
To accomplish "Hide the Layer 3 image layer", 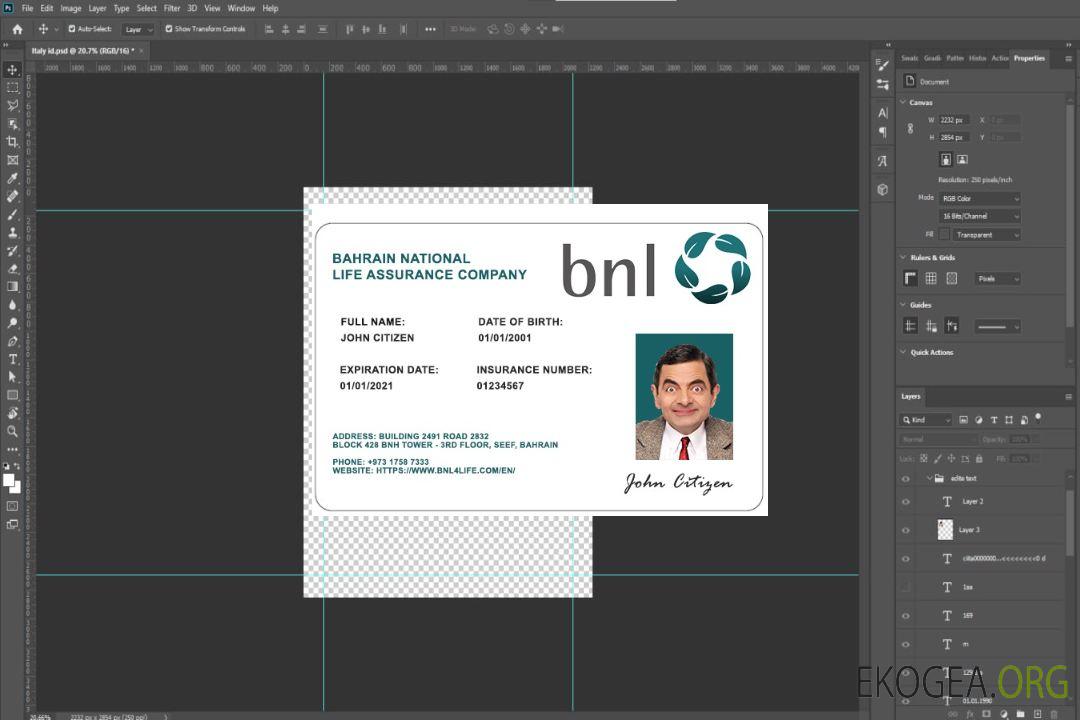I will (x=906, y=531).
